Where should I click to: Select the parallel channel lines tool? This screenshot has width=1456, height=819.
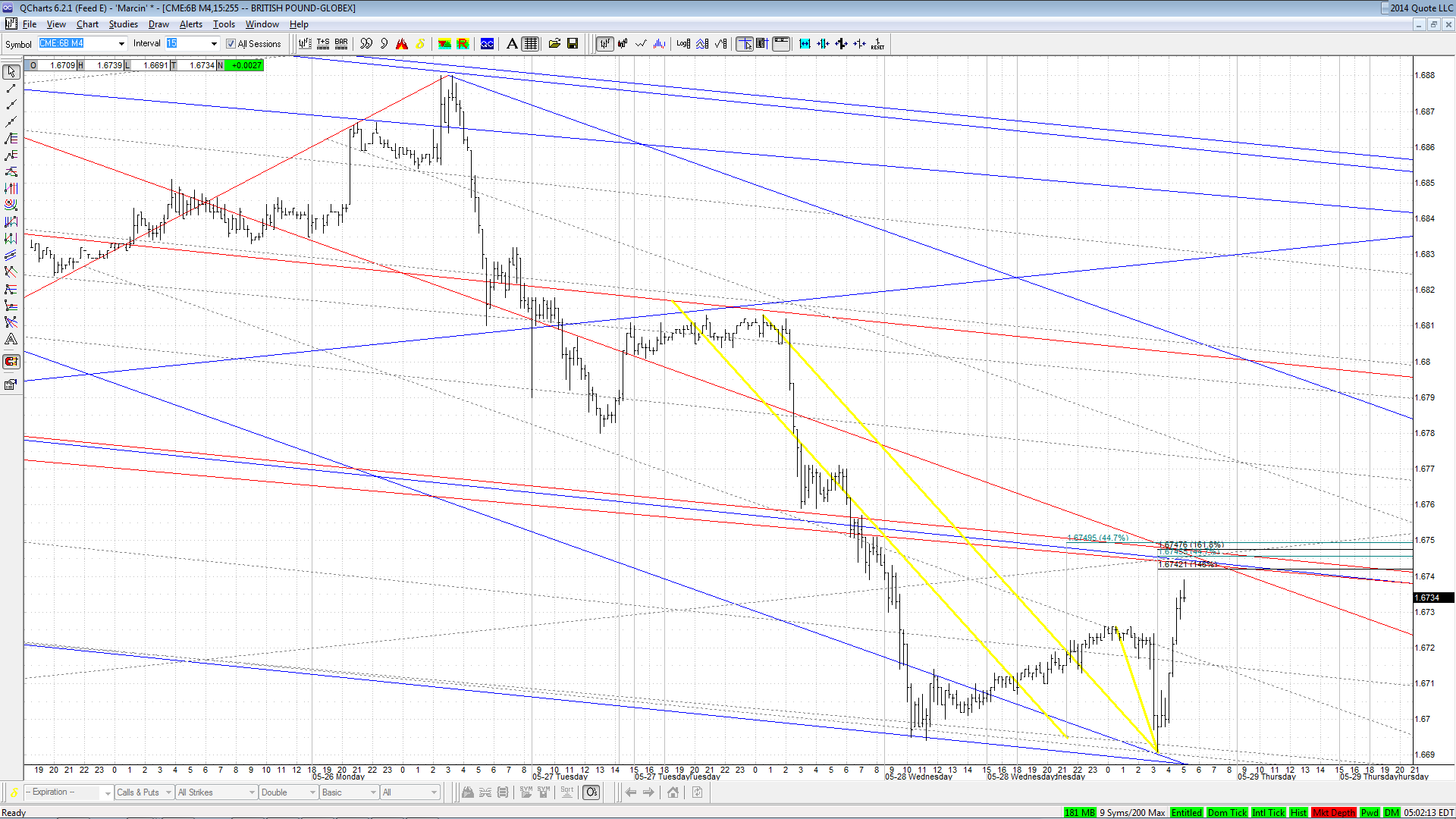(11, 256)
